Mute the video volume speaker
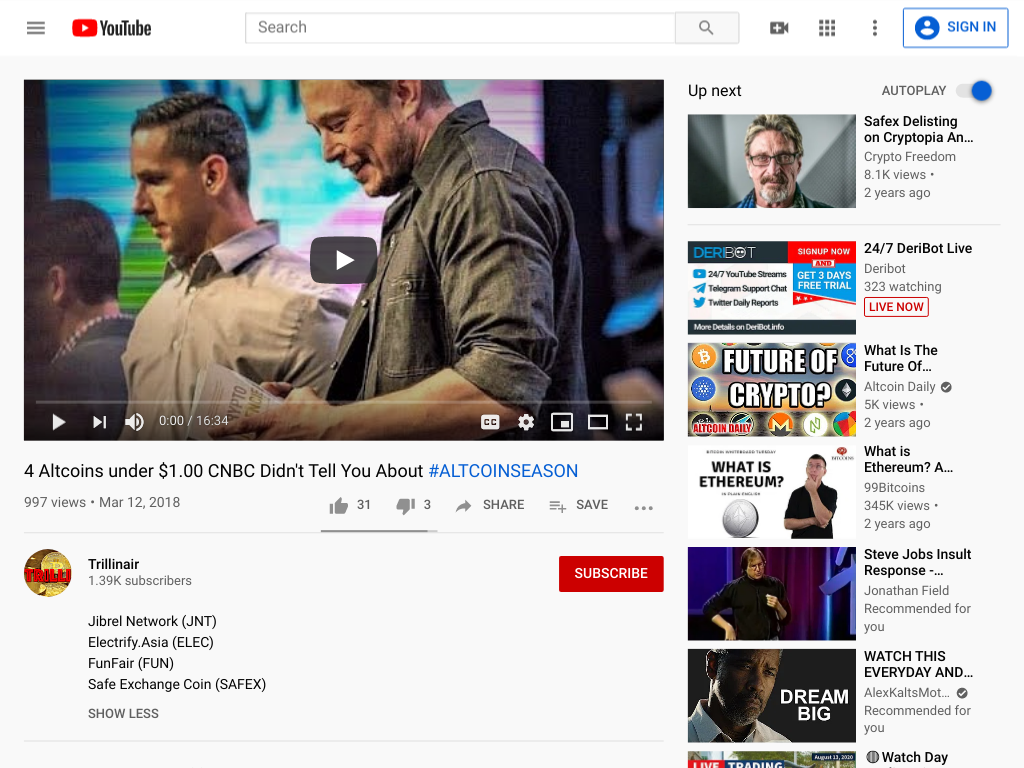 [x=135, y=422]
